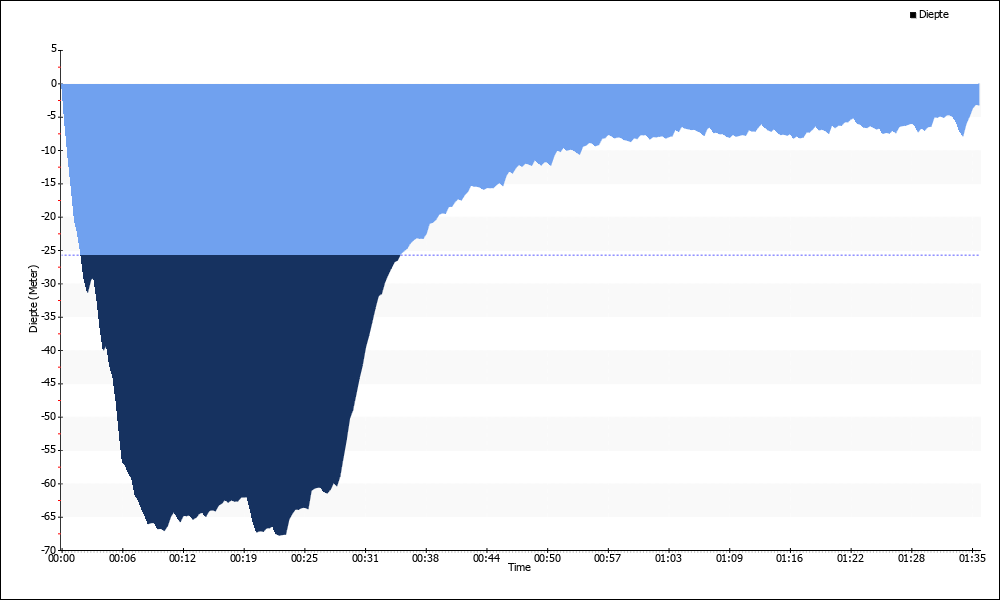Select the 00:06 time axis label

pyautogui.click(x=122, y=559)
